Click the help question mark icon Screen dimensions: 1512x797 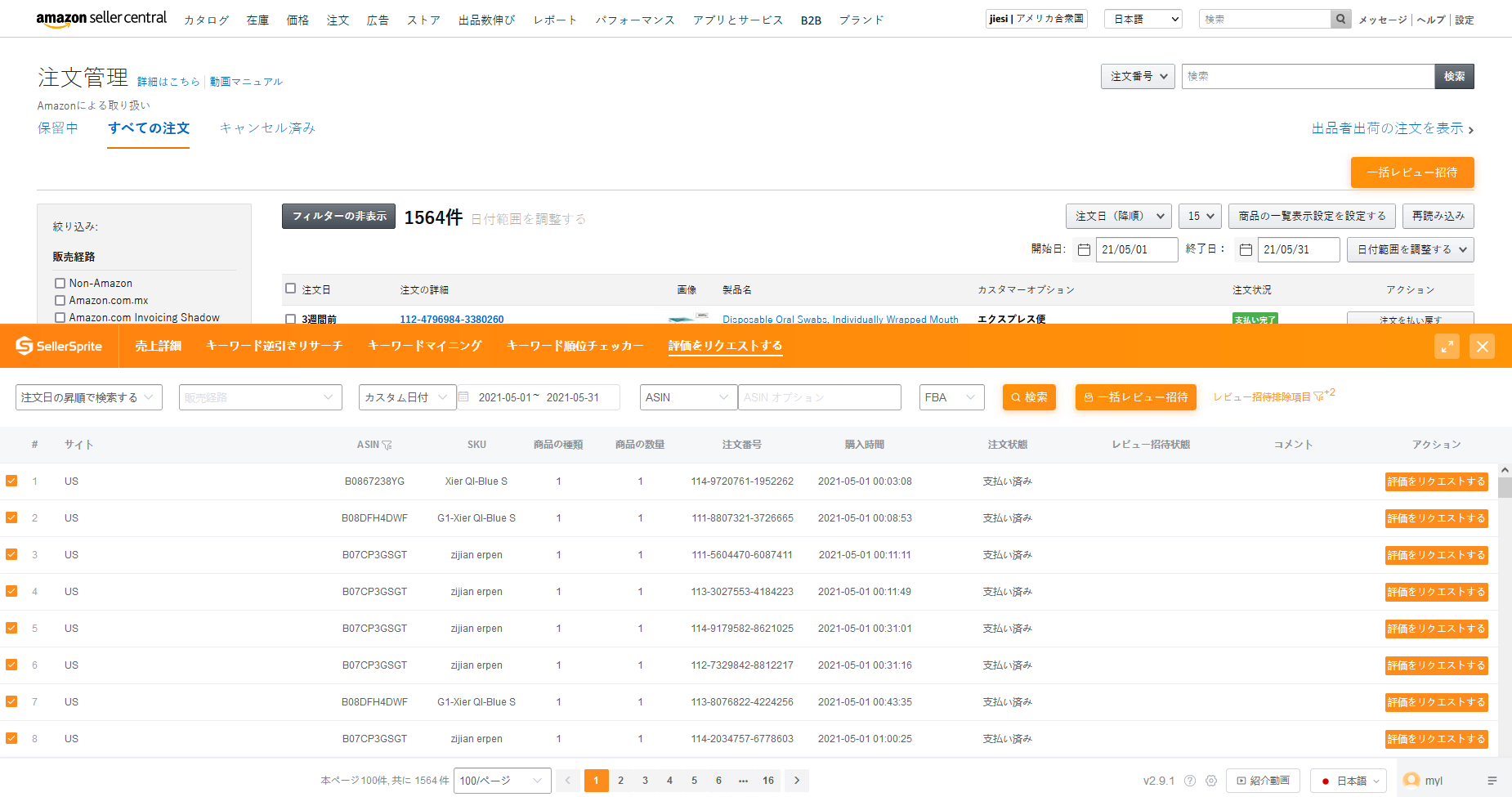pos(1190,781)
